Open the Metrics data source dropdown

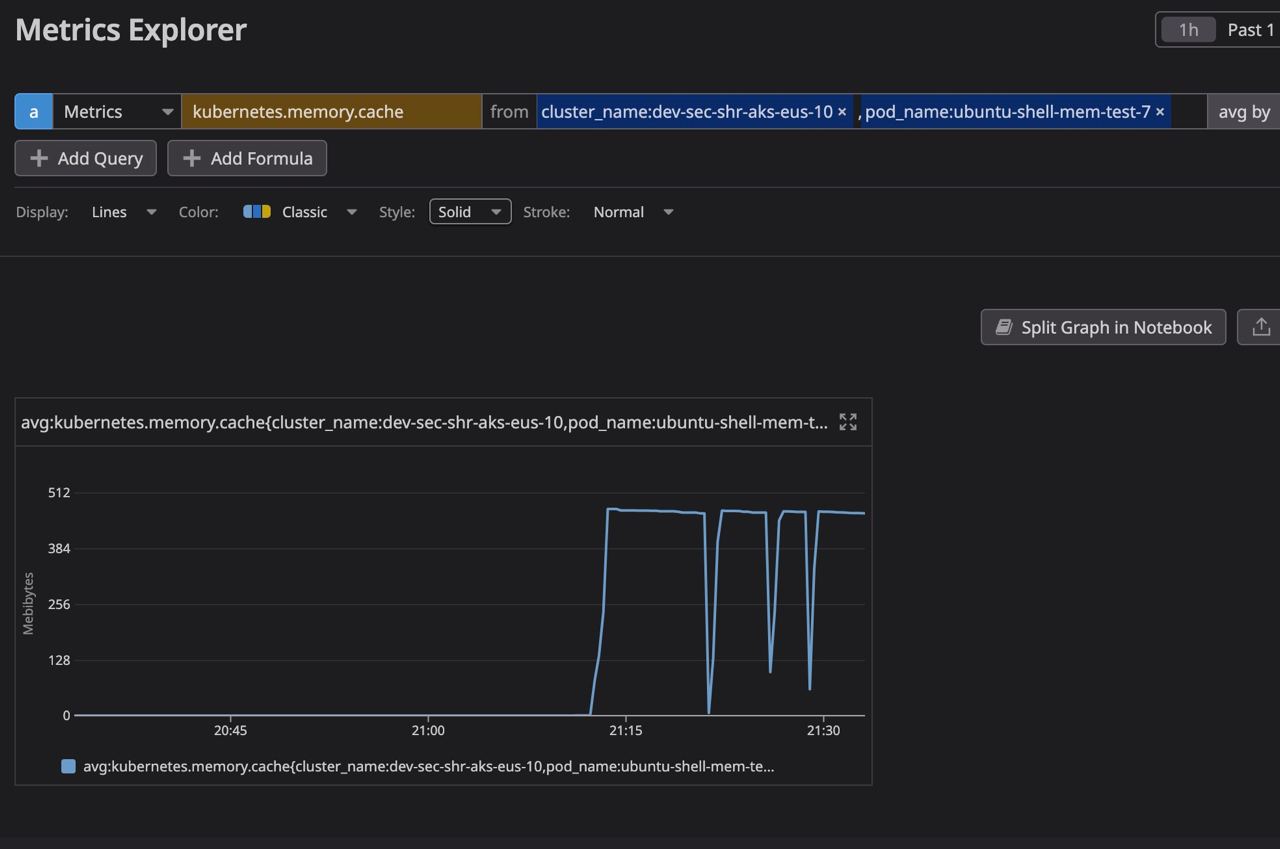(x=166, y=111)
